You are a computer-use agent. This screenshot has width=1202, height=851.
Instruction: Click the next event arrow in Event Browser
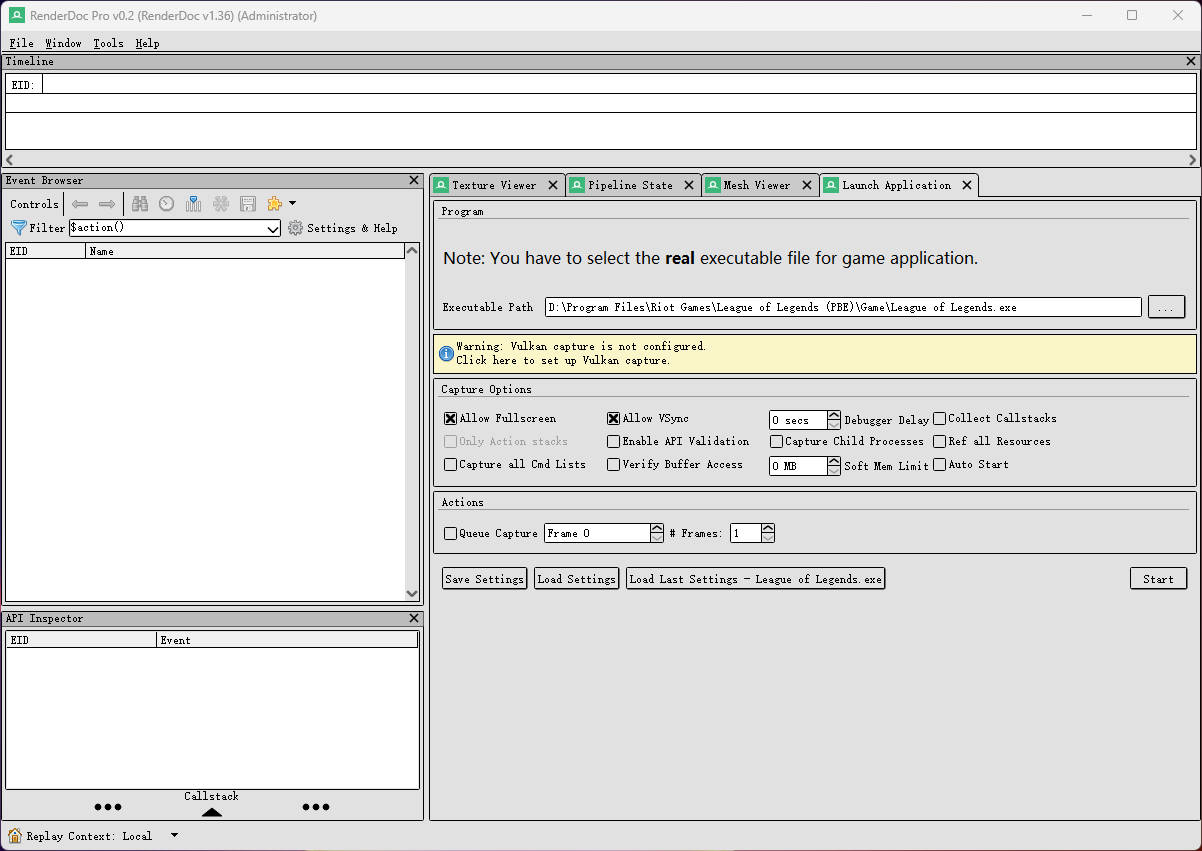107,204
